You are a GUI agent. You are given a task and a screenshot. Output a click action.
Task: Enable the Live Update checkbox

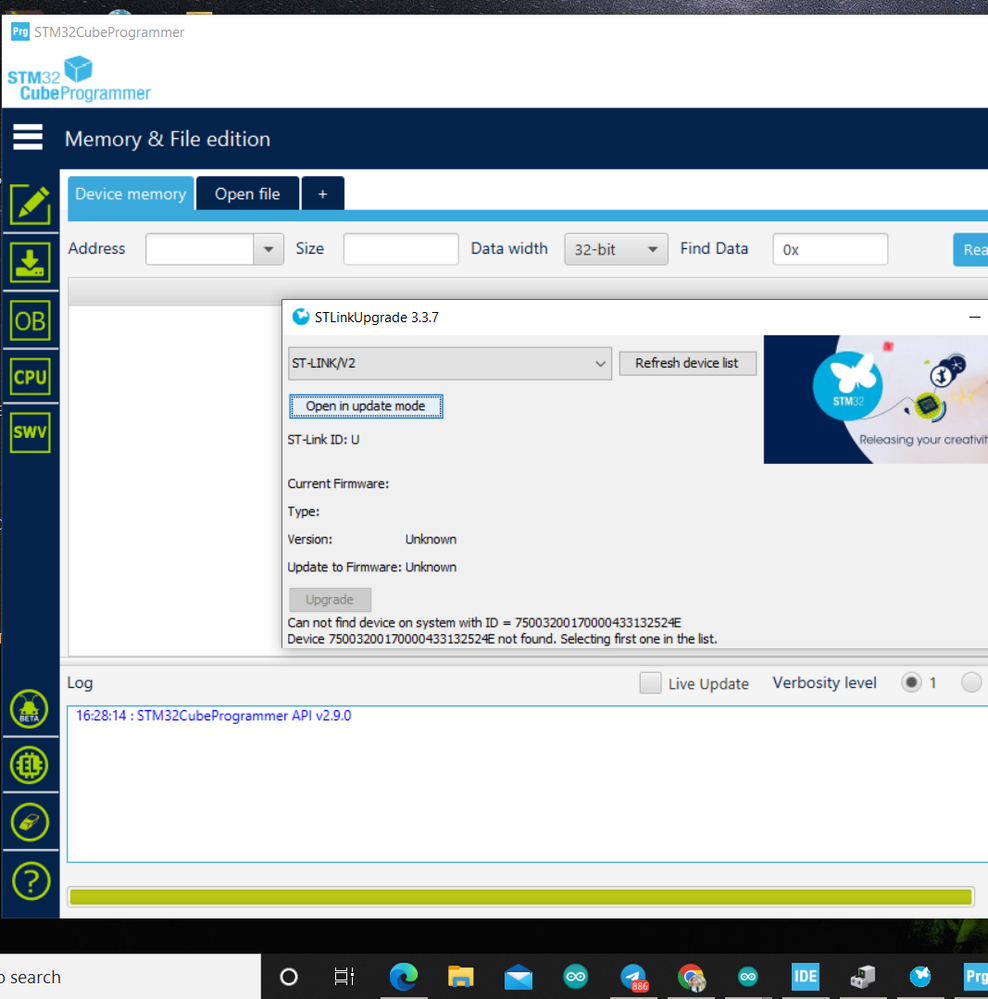coord(650,683)
